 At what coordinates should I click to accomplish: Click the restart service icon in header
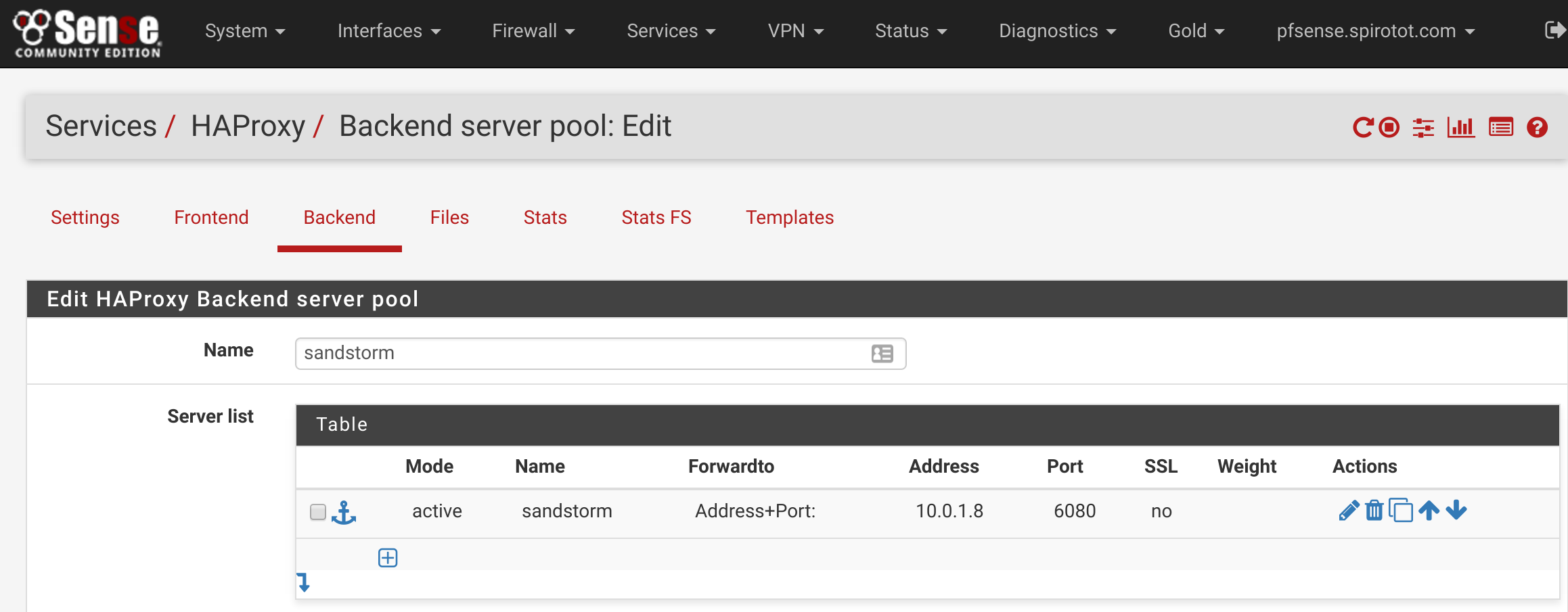[x=1362, y=127]
